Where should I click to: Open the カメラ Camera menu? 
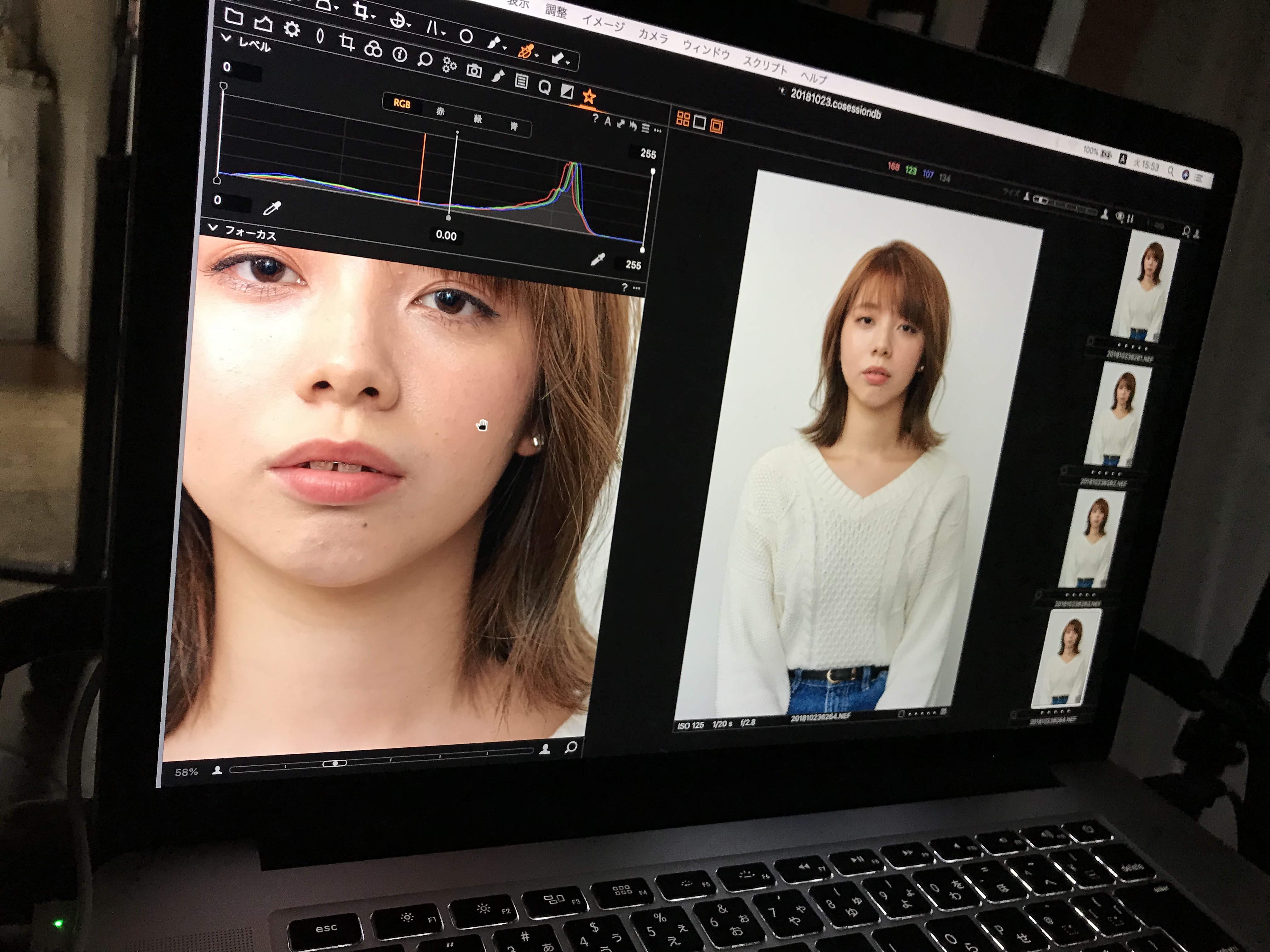653,36
